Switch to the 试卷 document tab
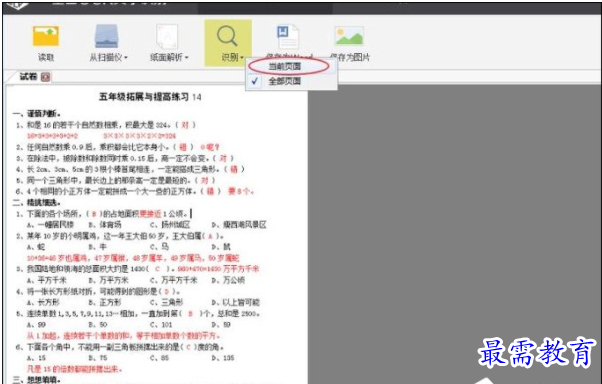Screen dimensions: 602x384 [x=28, y=76]
